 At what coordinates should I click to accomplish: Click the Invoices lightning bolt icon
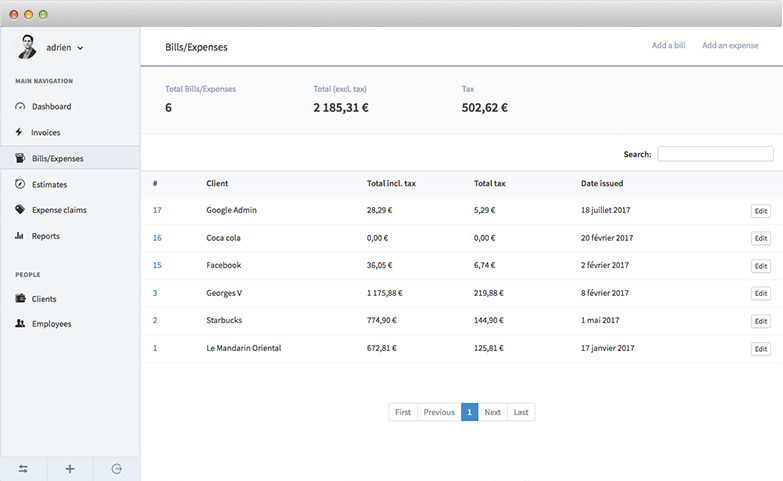tap(19, 132)
